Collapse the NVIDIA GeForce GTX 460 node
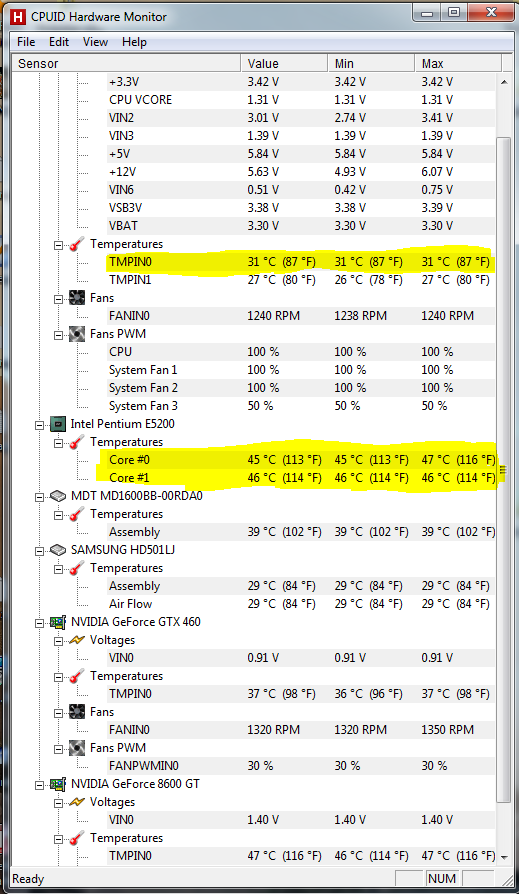 pyautogui.click(x=39, y=623)
